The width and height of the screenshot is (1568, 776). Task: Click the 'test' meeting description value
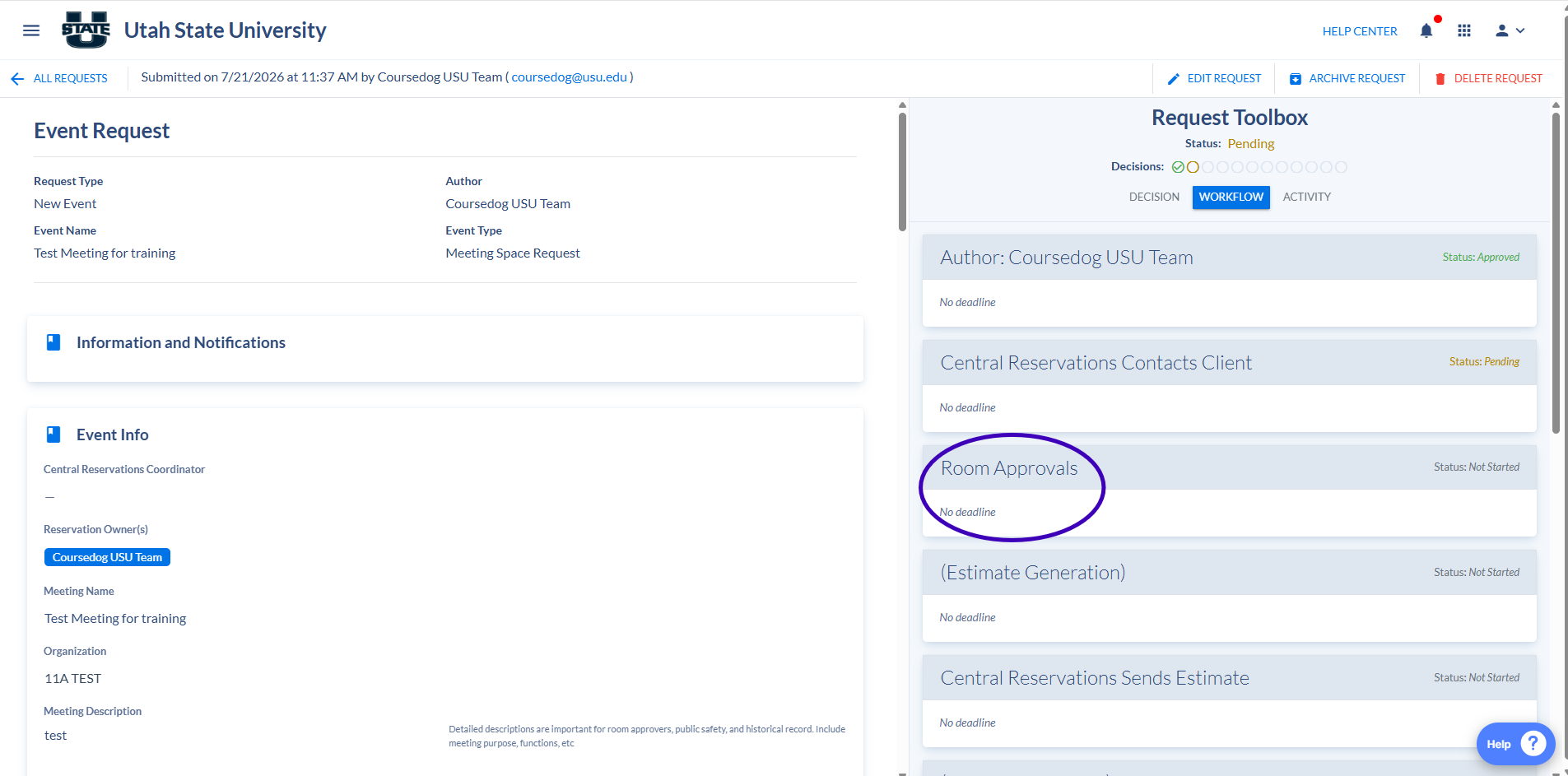coord(55,736)
